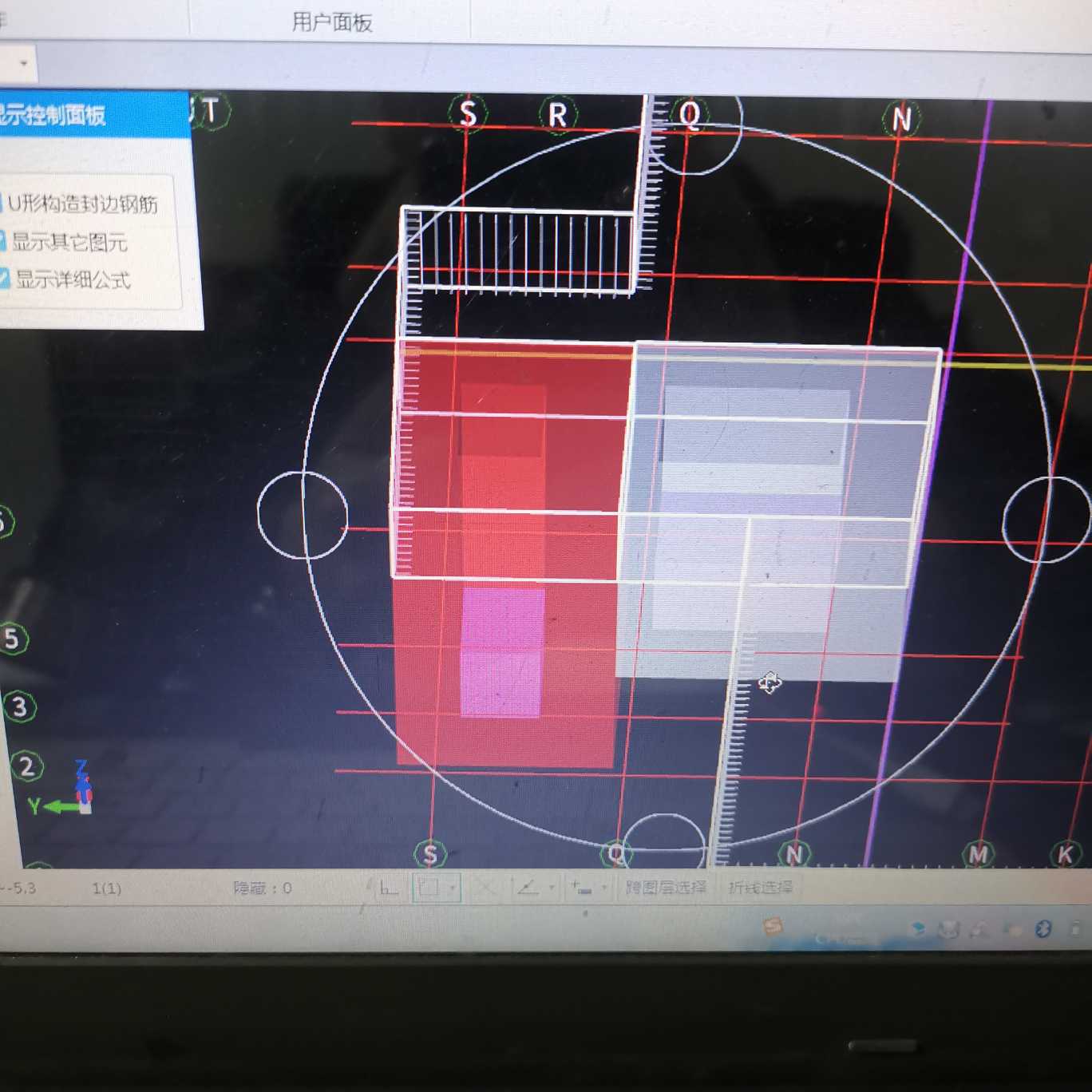This screenshot has width=1092, height=1092.
Task: Click the left orbit handle circle
Action: pos(303,515)
